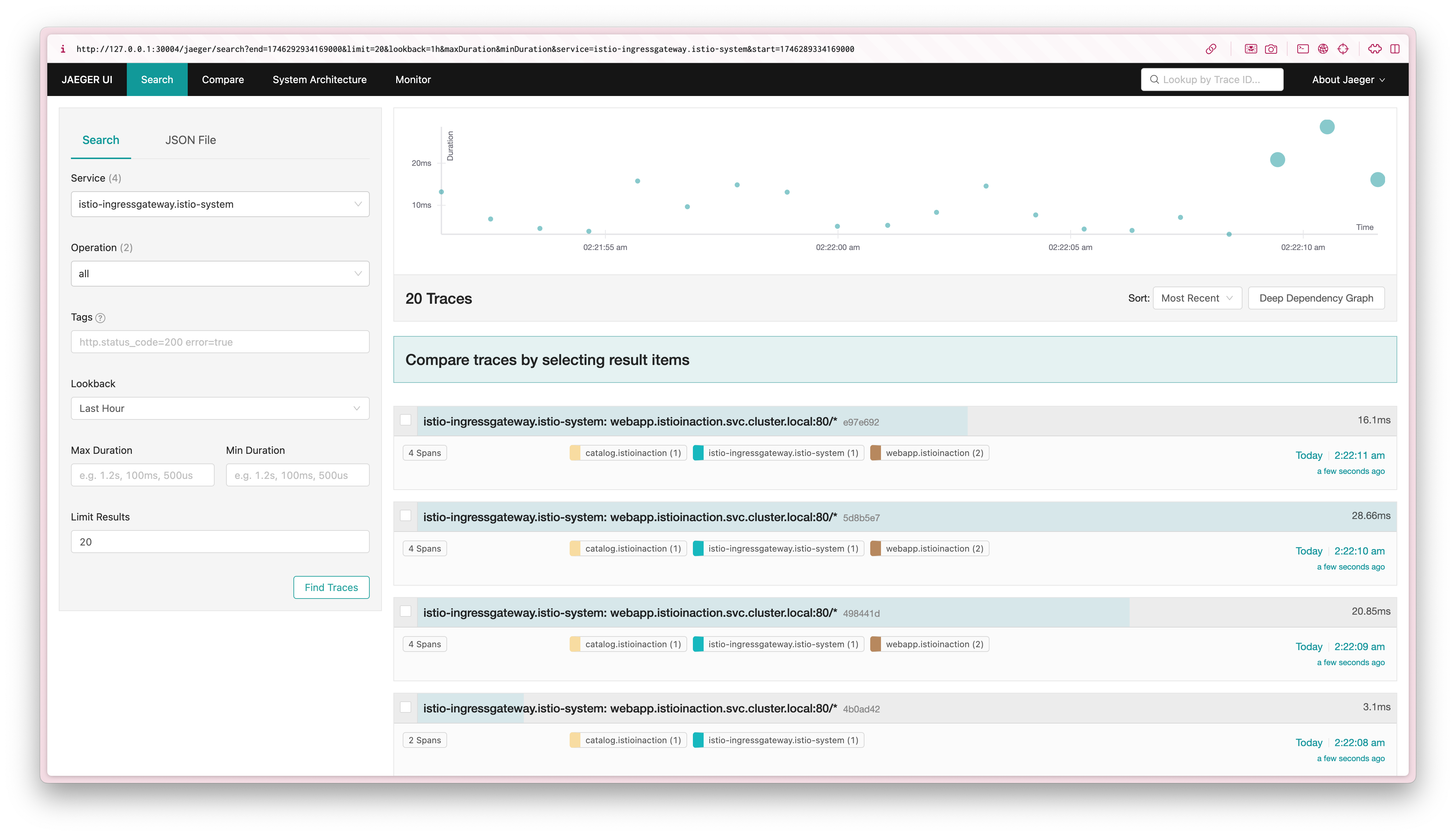Viewport: 1456px width, 836px height.
Task: Open the extensions puzzle icon
Action: click(1374, 49)
